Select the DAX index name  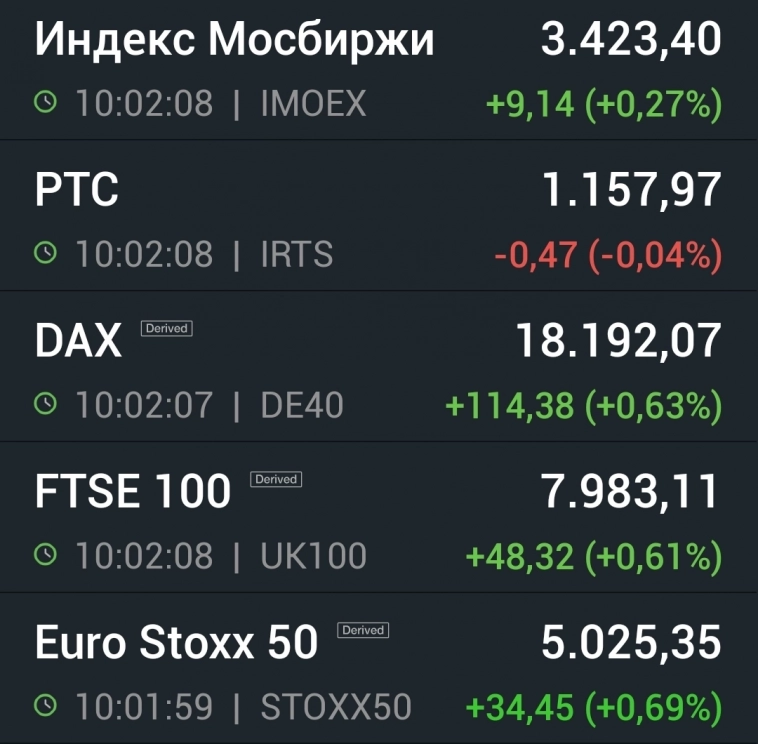(x=78, y=342)
